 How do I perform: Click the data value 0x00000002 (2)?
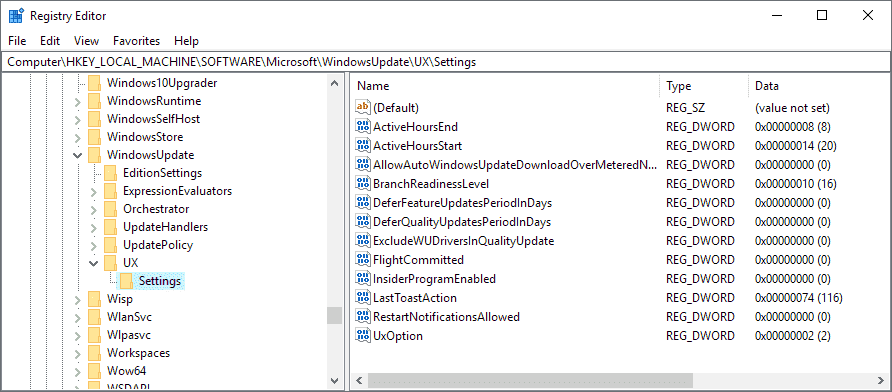792,336
